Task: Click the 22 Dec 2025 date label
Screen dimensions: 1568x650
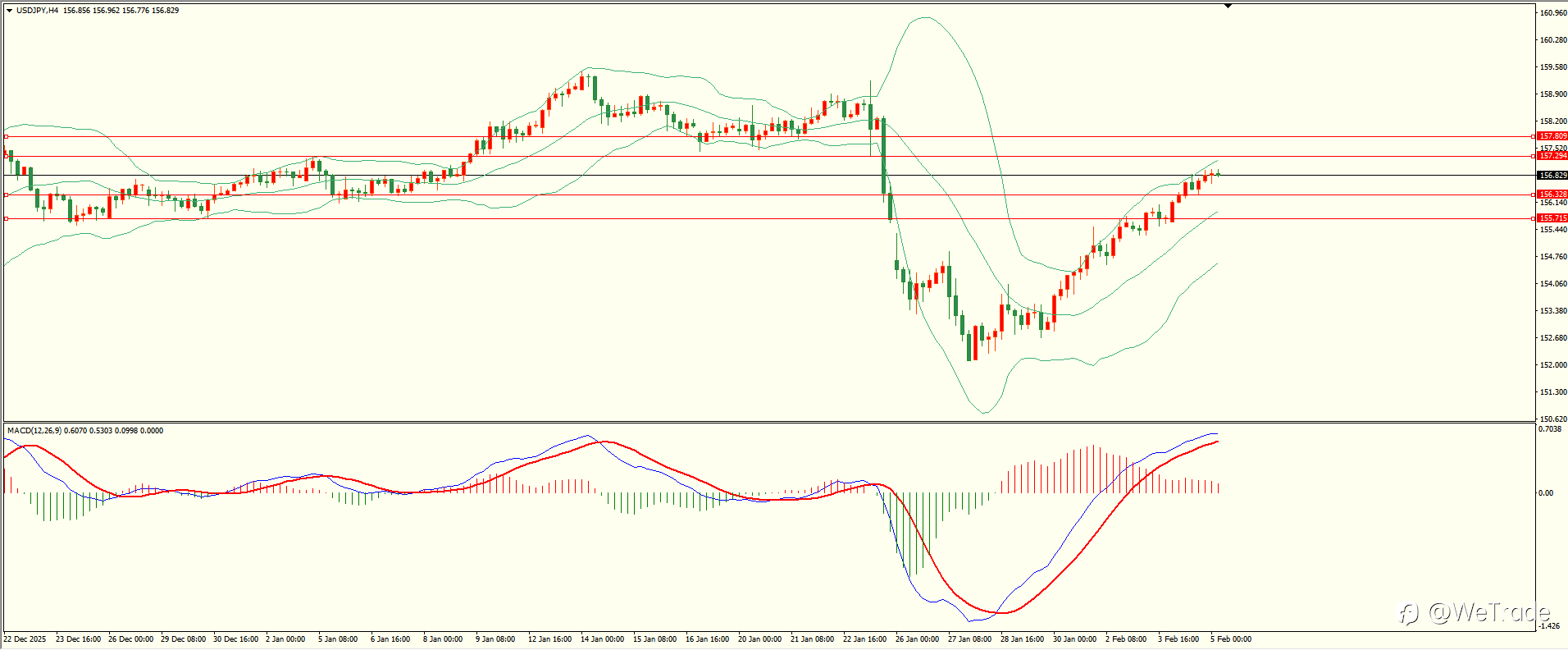Action: pos(25,639)
